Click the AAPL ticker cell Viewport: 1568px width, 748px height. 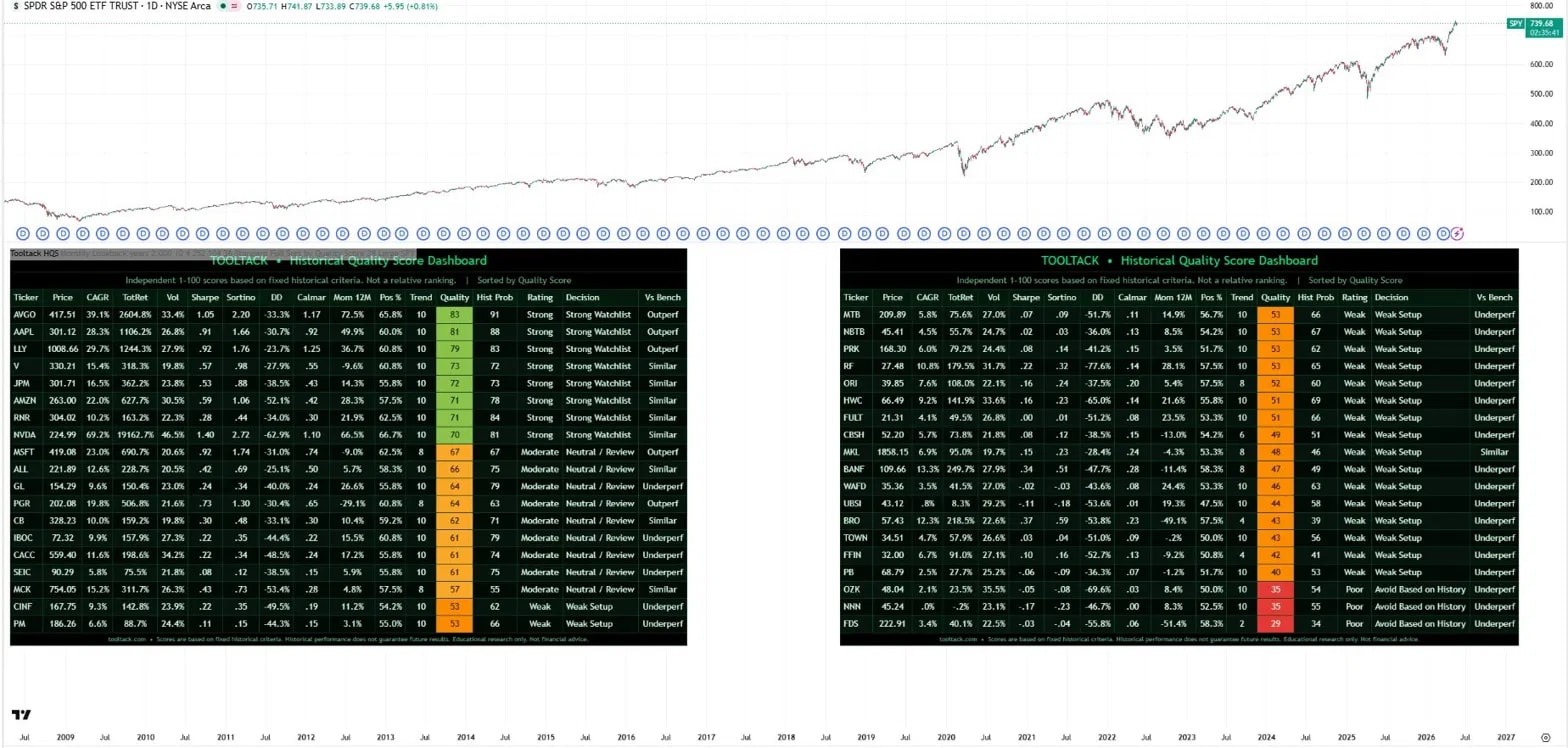tap(27, 332)
